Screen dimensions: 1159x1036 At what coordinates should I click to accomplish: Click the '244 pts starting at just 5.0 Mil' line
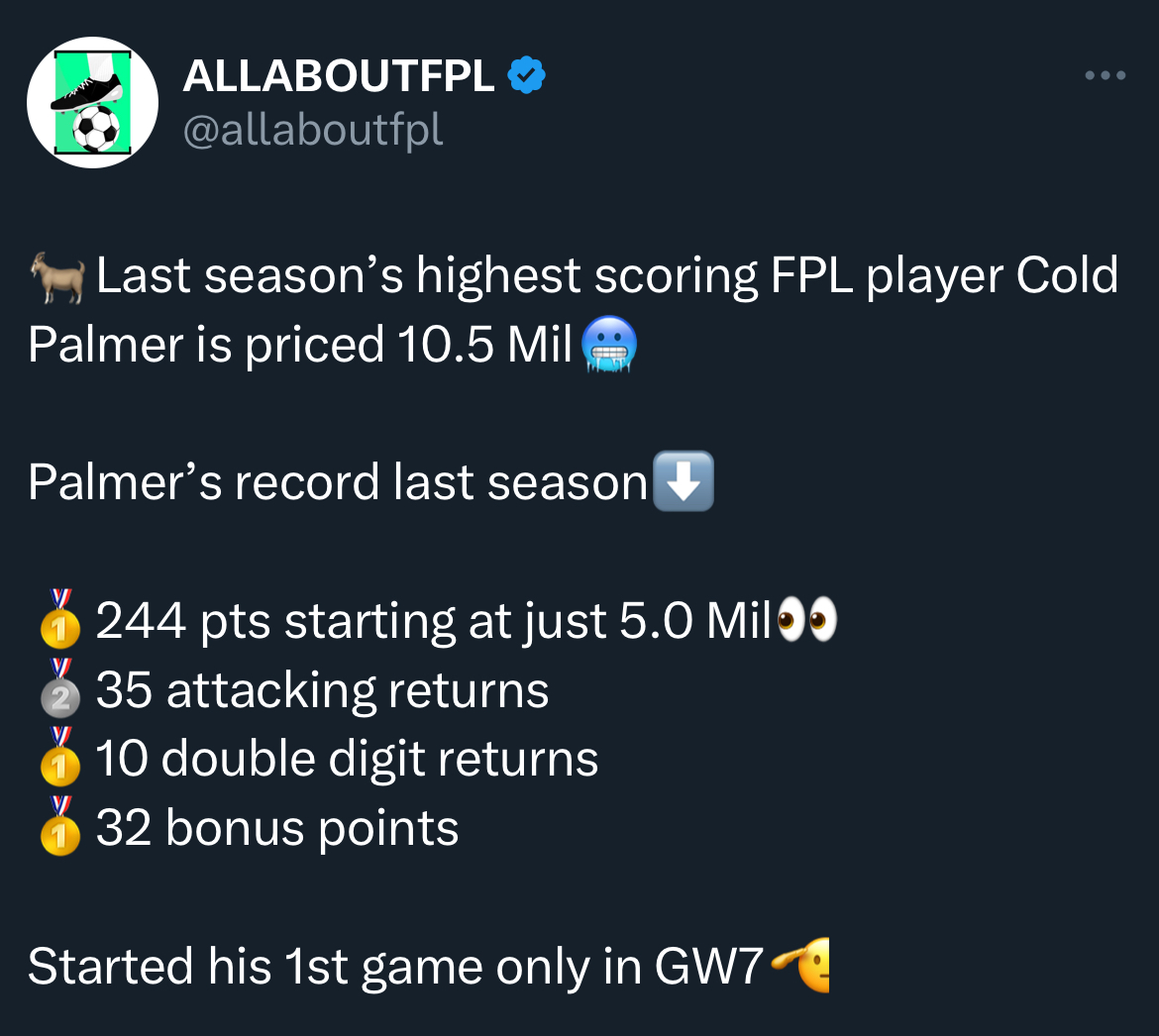click(x=434, y=621)
